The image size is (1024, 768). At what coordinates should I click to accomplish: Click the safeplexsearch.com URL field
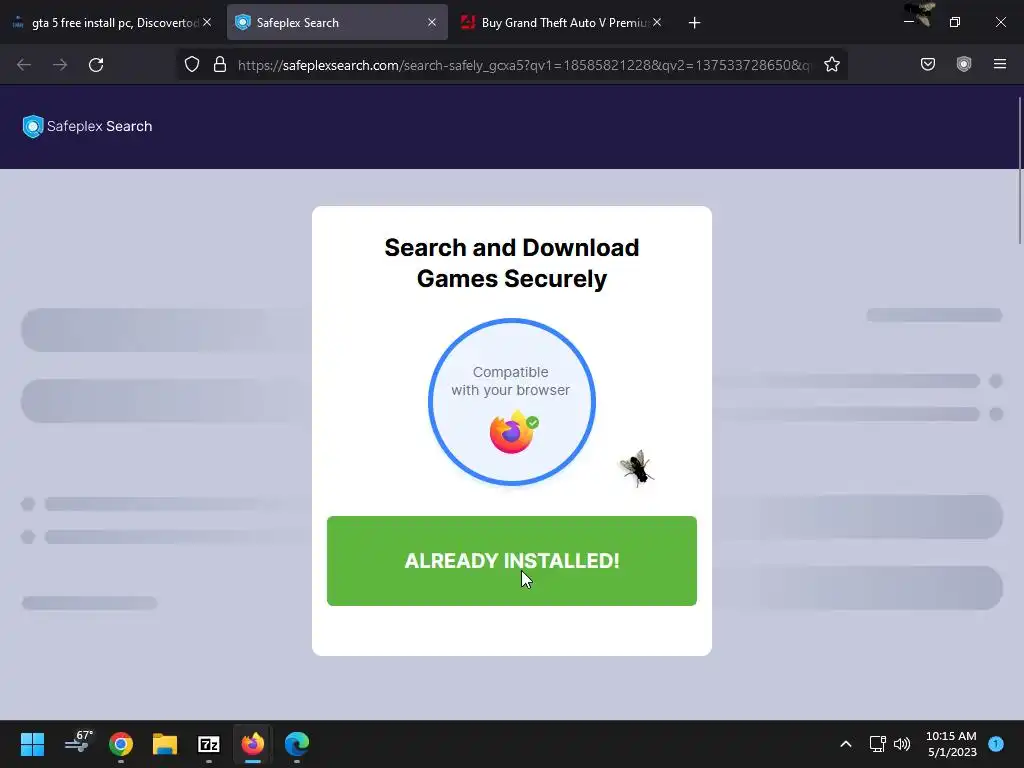524,65
